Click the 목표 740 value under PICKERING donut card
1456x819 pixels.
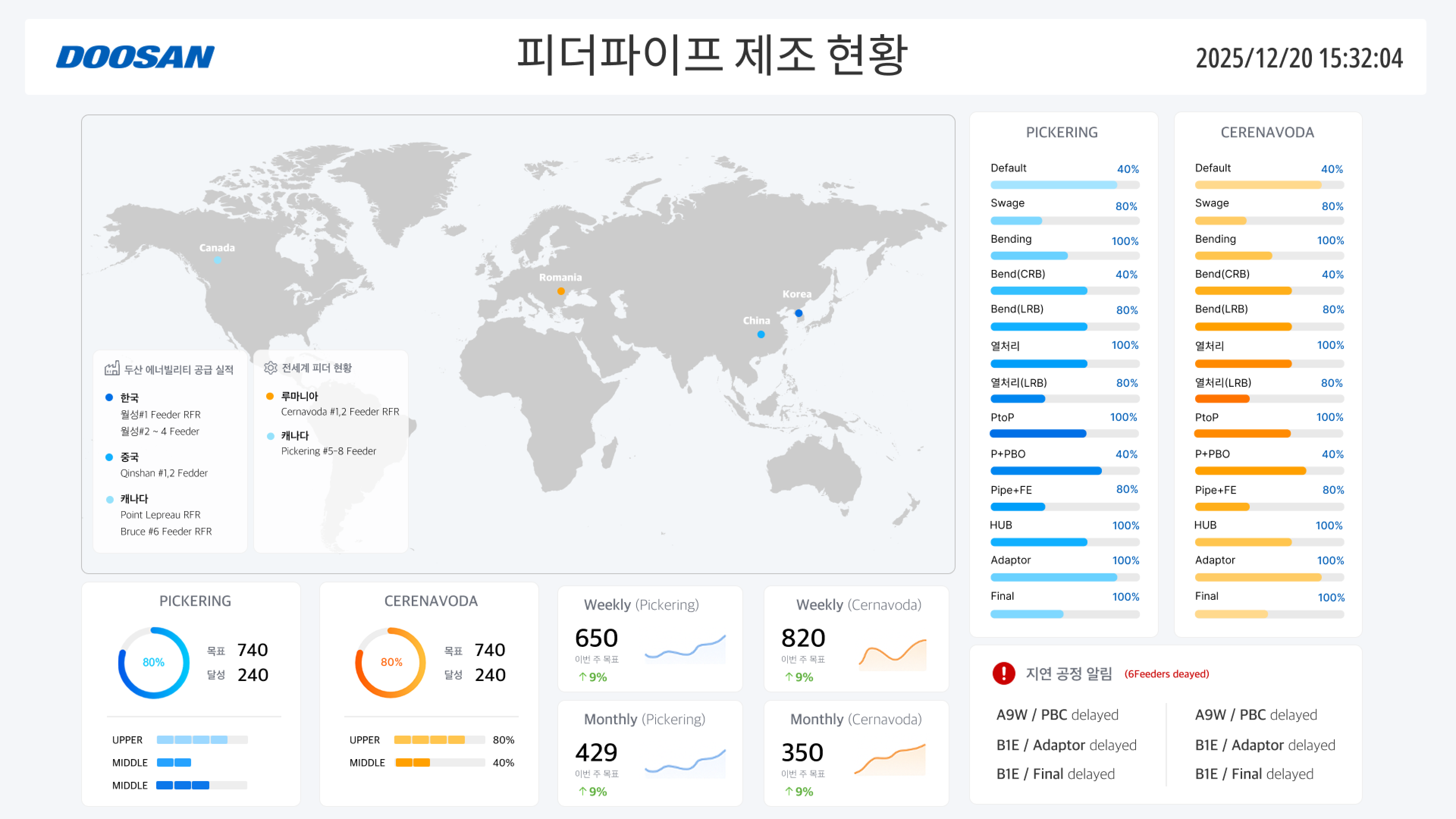point(252,650)
